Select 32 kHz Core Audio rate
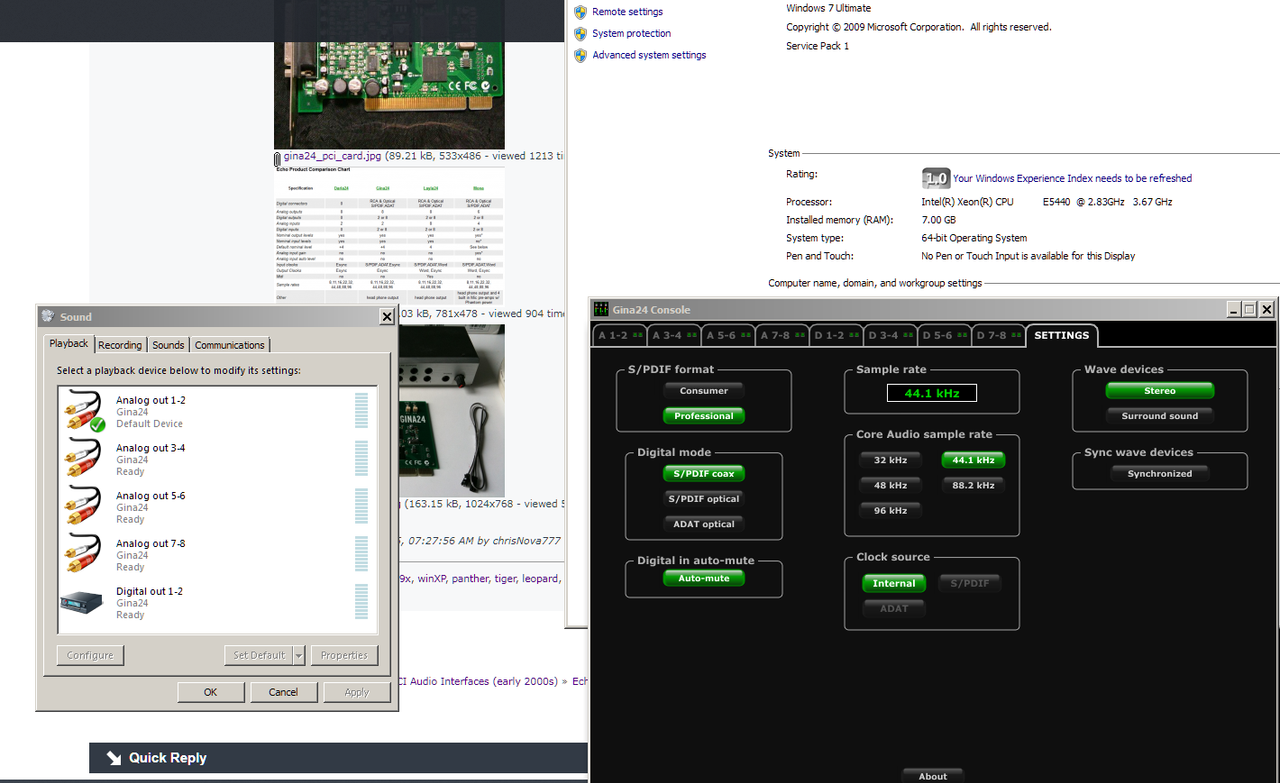1280x783 pixels. coord(891,460)
